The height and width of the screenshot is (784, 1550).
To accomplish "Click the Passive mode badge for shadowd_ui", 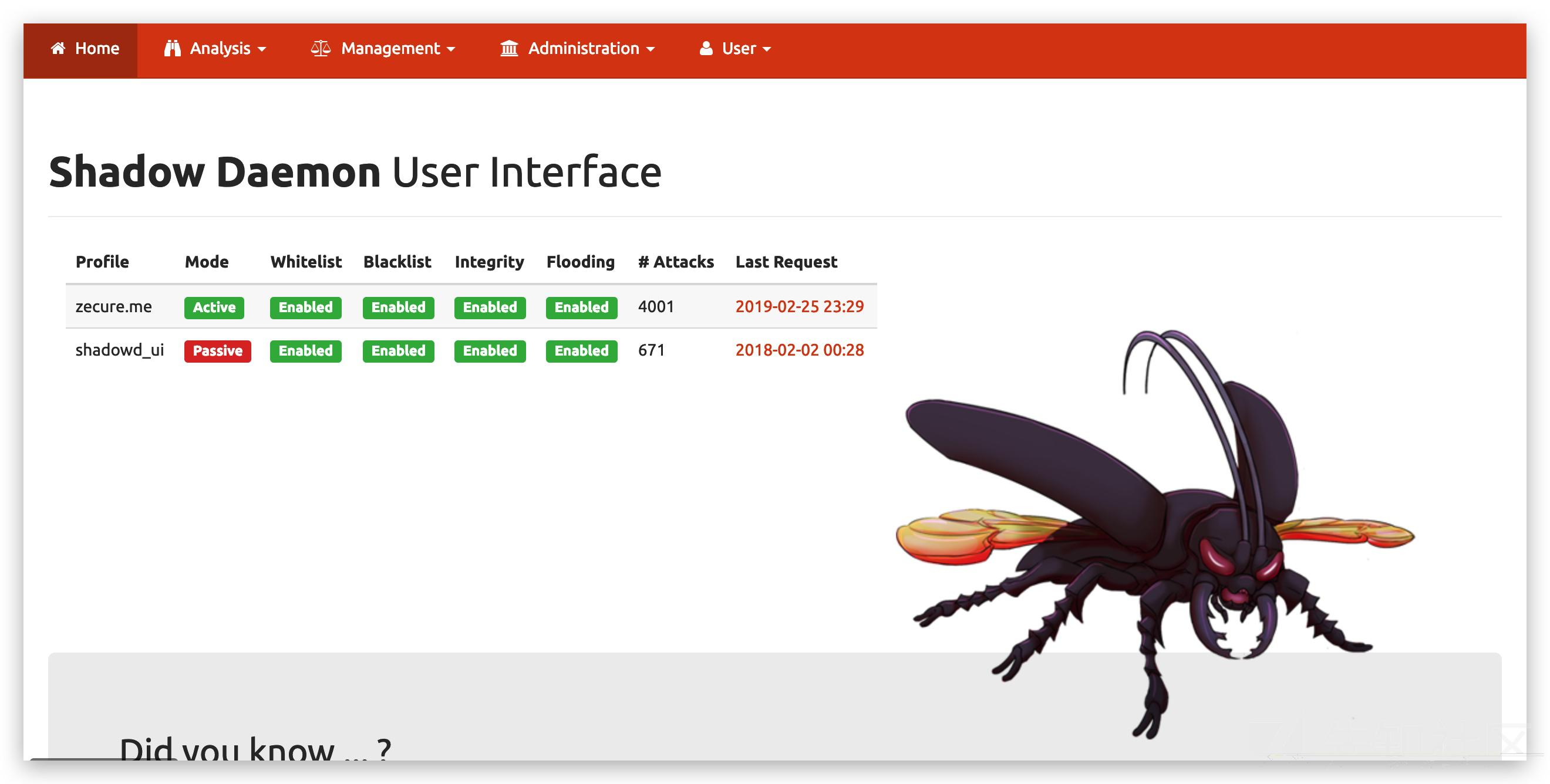I will [217, 350].
